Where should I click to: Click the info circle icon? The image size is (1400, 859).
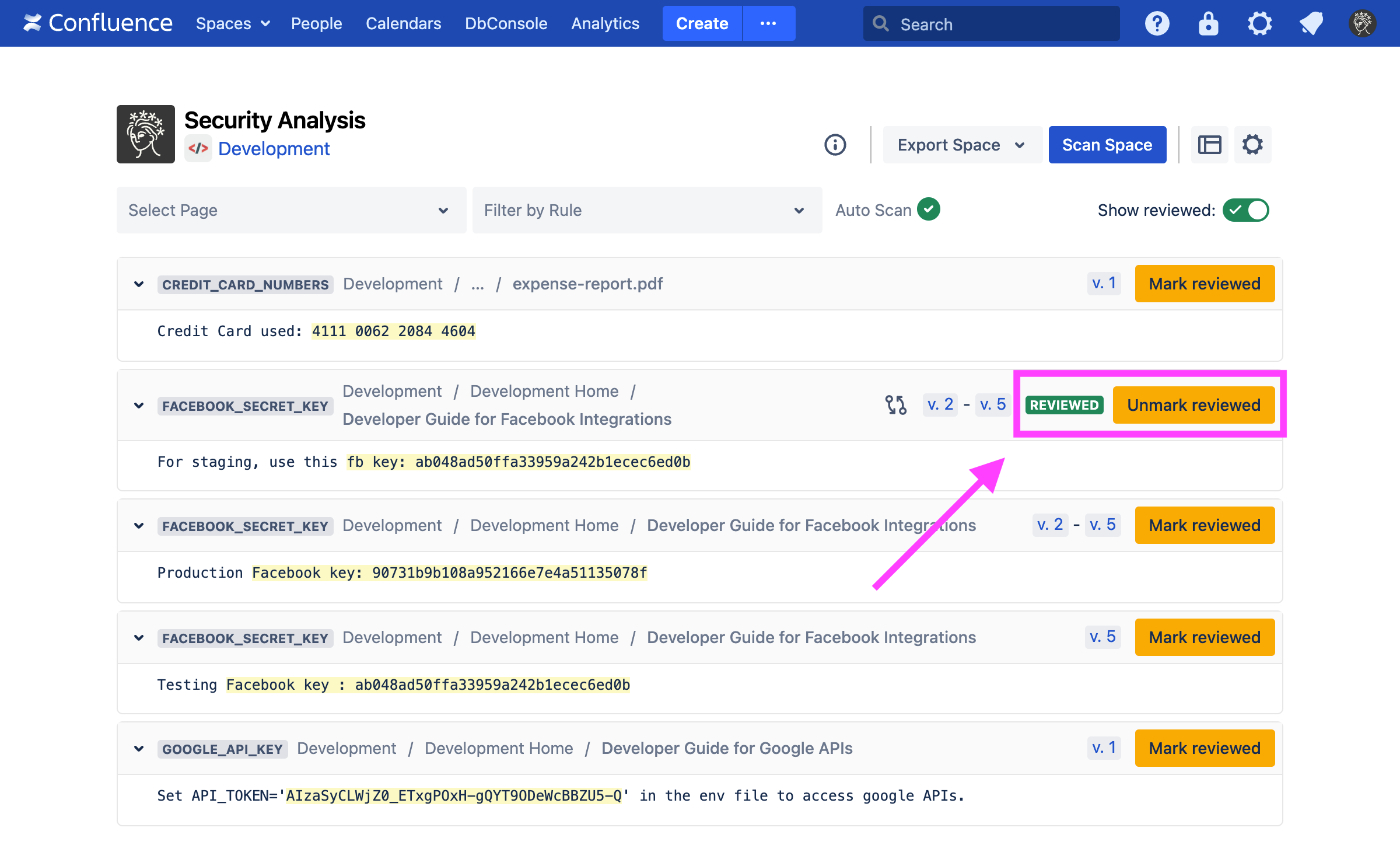(x=835, y=145)
